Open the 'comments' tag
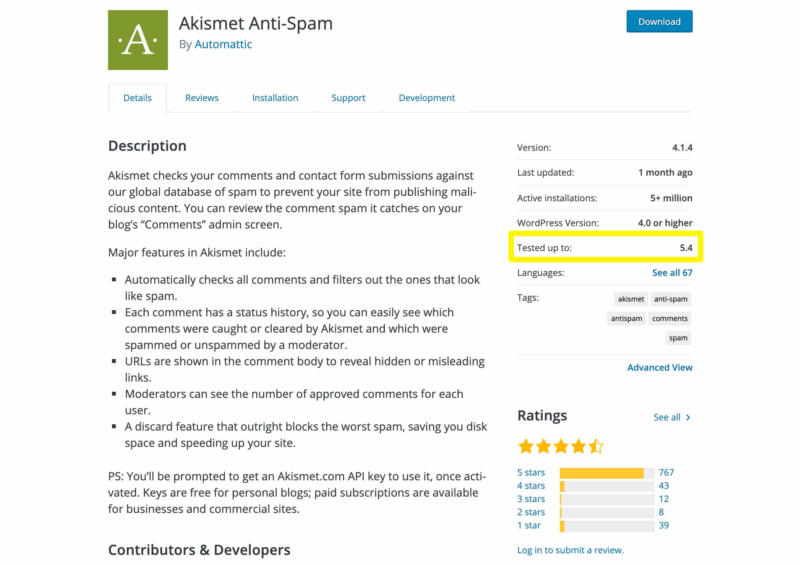 [670, 318]
